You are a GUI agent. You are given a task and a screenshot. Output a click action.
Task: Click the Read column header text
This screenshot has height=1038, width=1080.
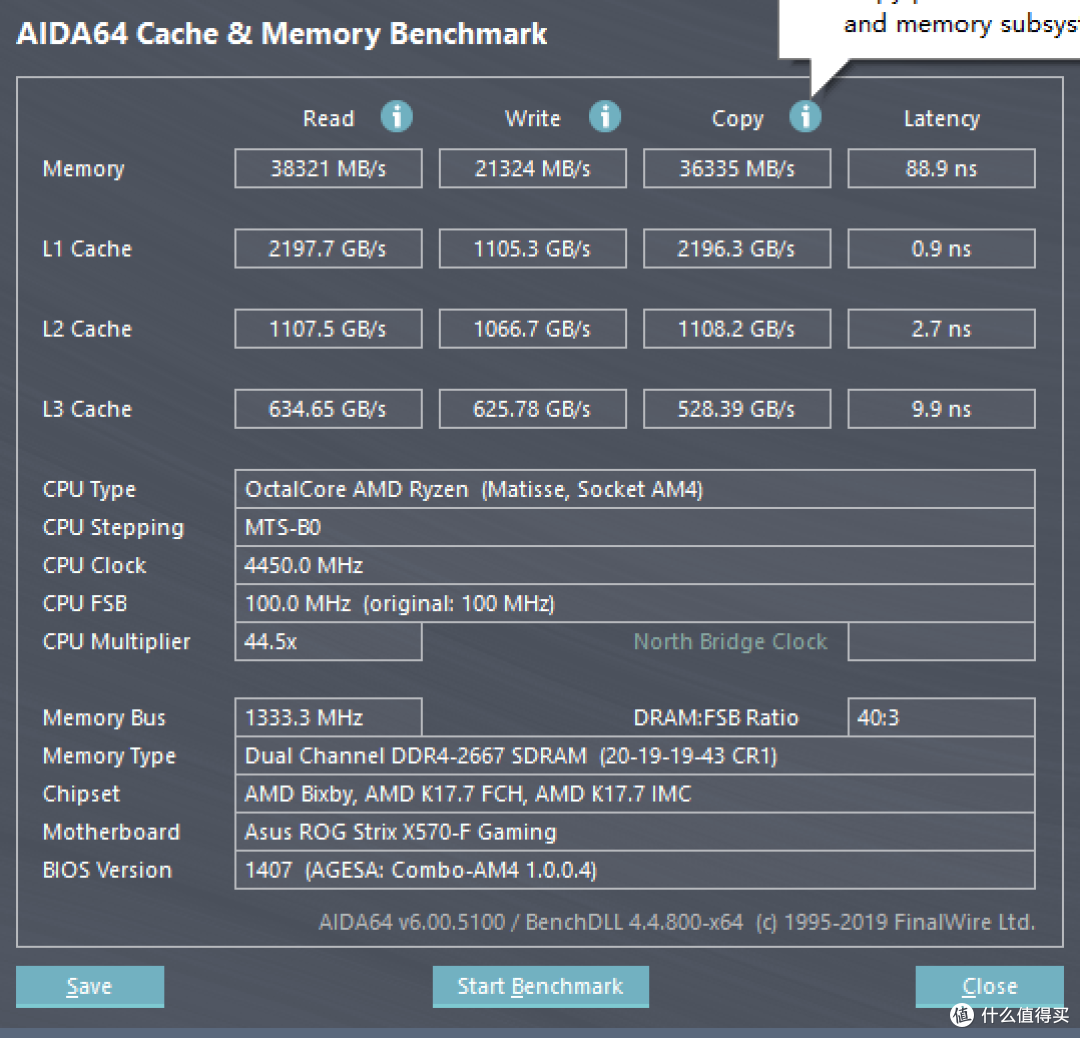pyautogui.click(x=329, y=118)
